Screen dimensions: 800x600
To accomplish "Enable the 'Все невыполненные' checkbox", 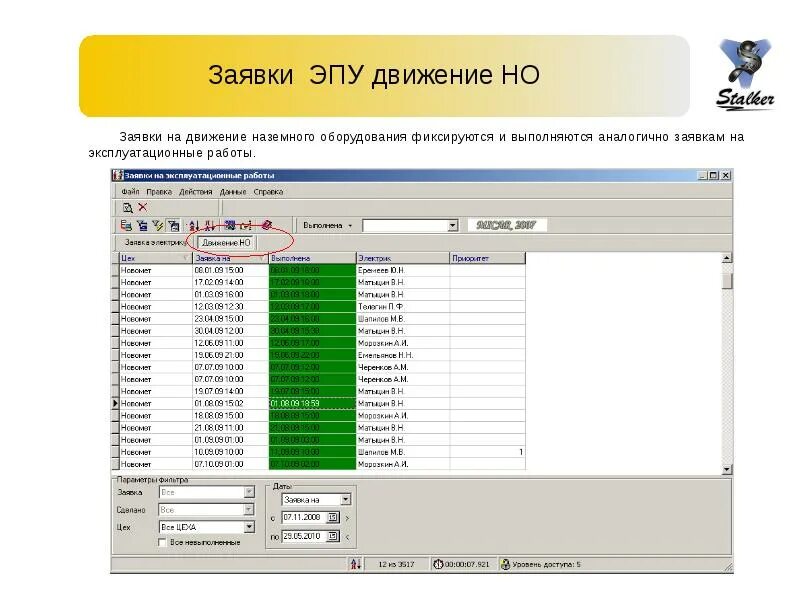I will (x=163, y=543).
